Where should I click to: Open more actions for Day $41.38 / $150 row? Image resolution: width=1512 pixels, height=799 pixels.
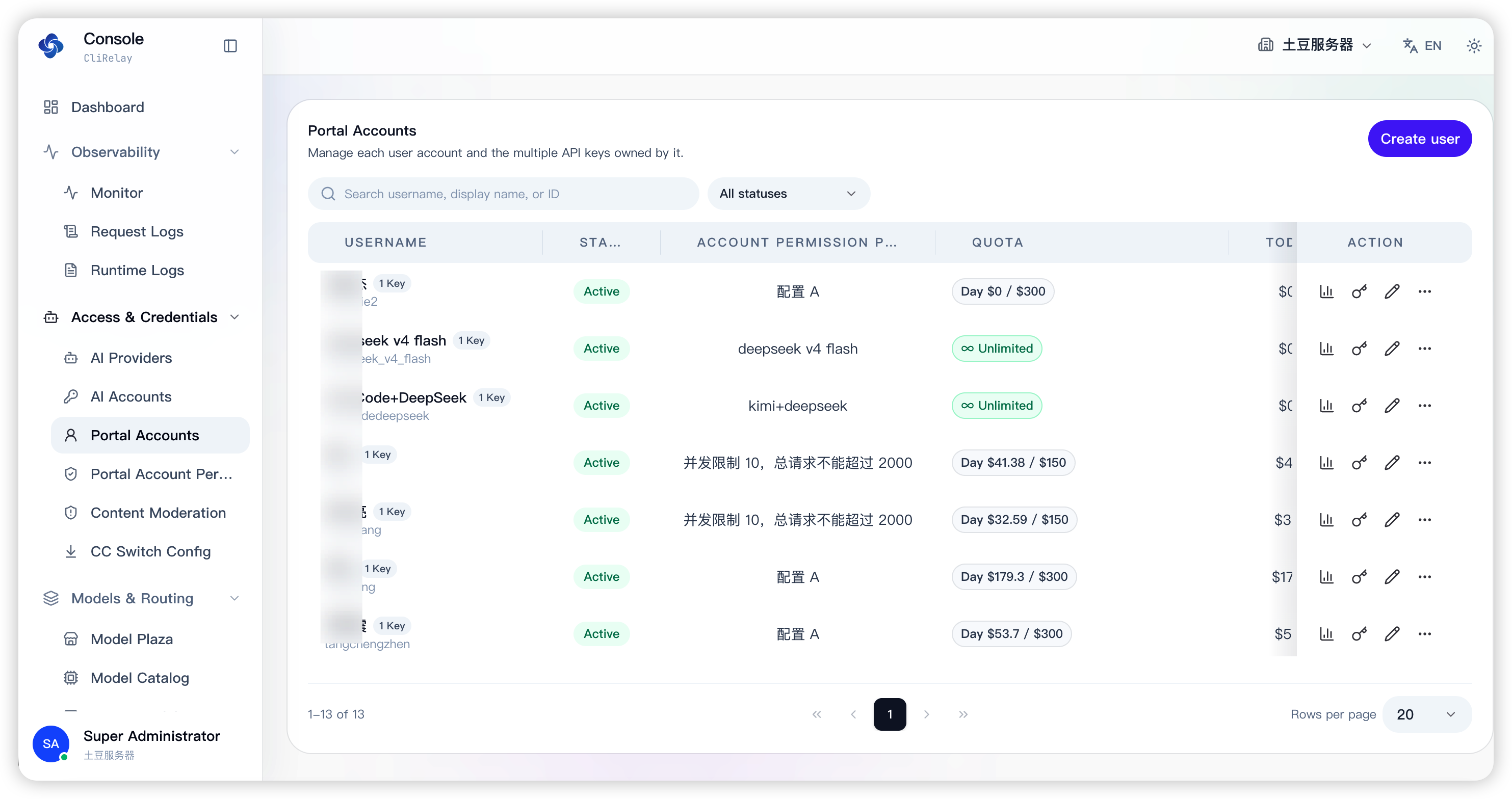[x=1424, y=463]
